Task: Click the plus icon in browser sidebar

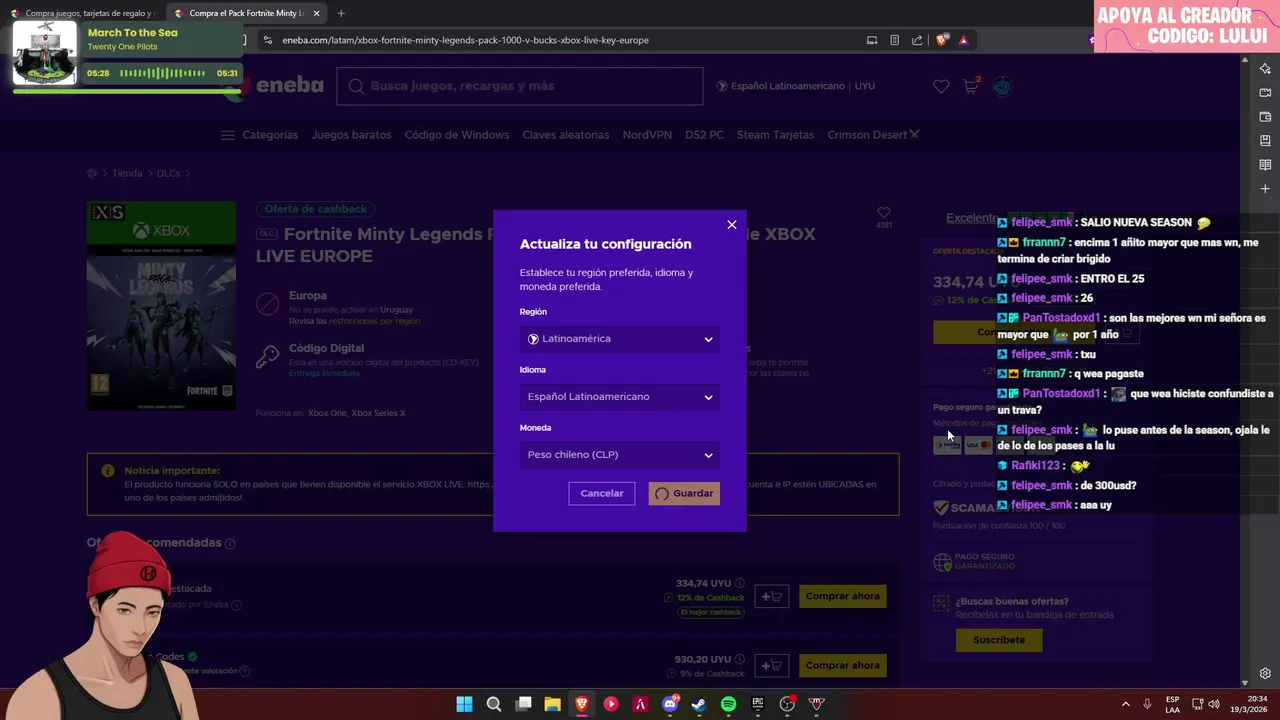Action: (x=1265, y=189)
